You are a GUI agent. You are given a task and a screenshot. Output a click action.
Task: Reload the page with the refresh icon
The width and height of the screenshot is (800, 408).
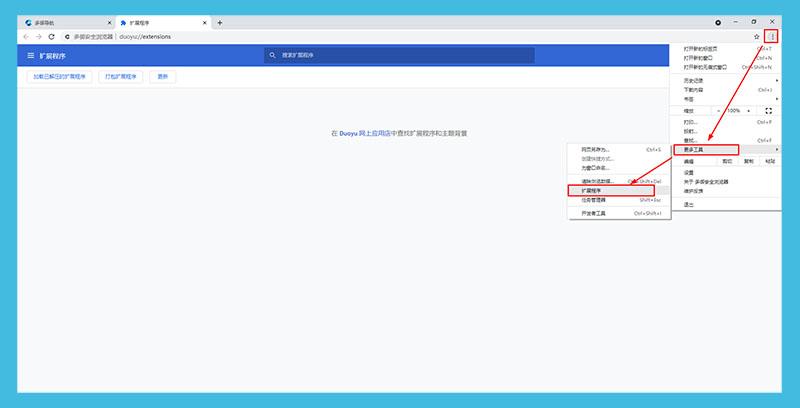[51, 36]
